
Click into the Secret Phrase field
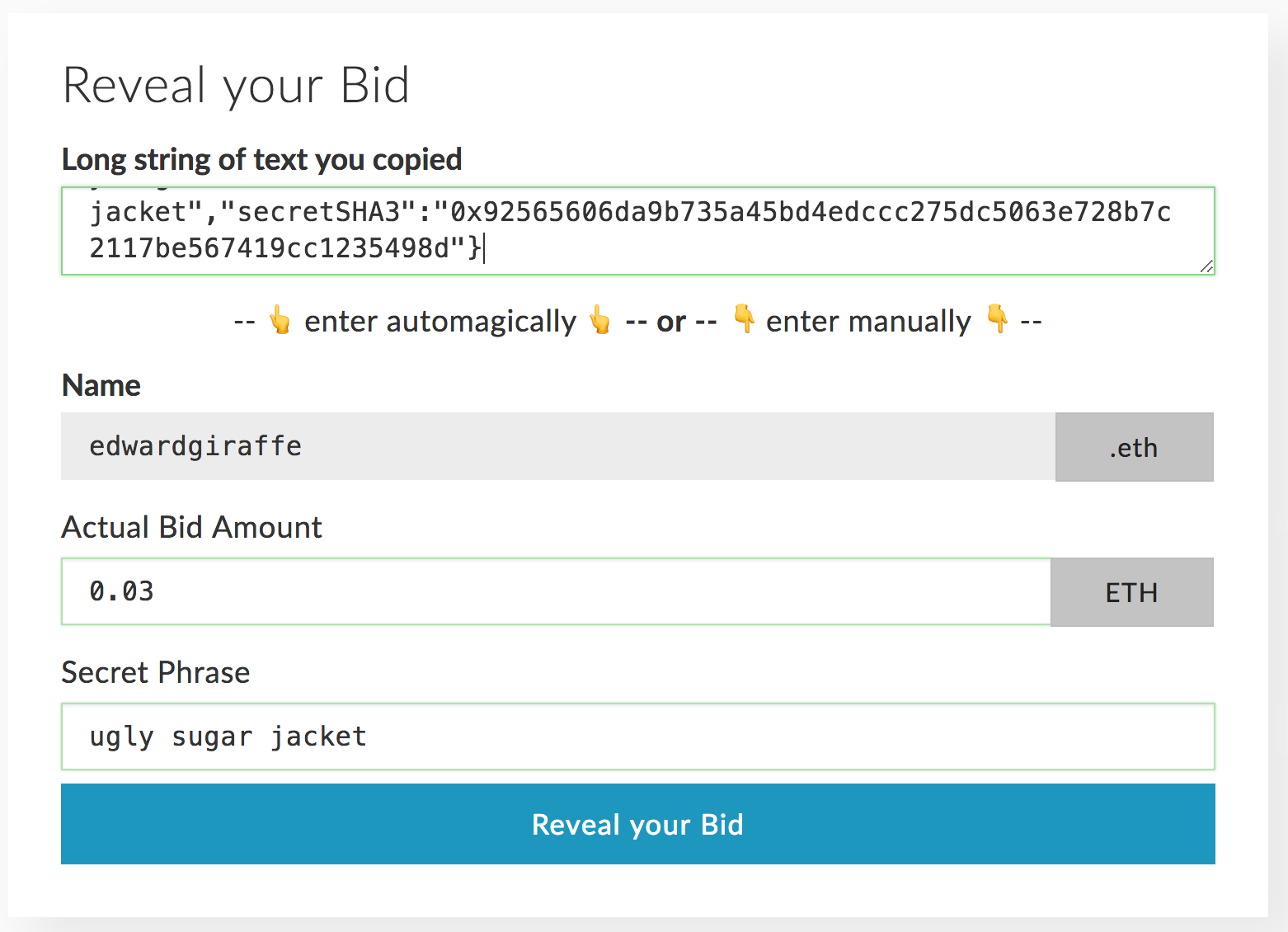point(637,737)
